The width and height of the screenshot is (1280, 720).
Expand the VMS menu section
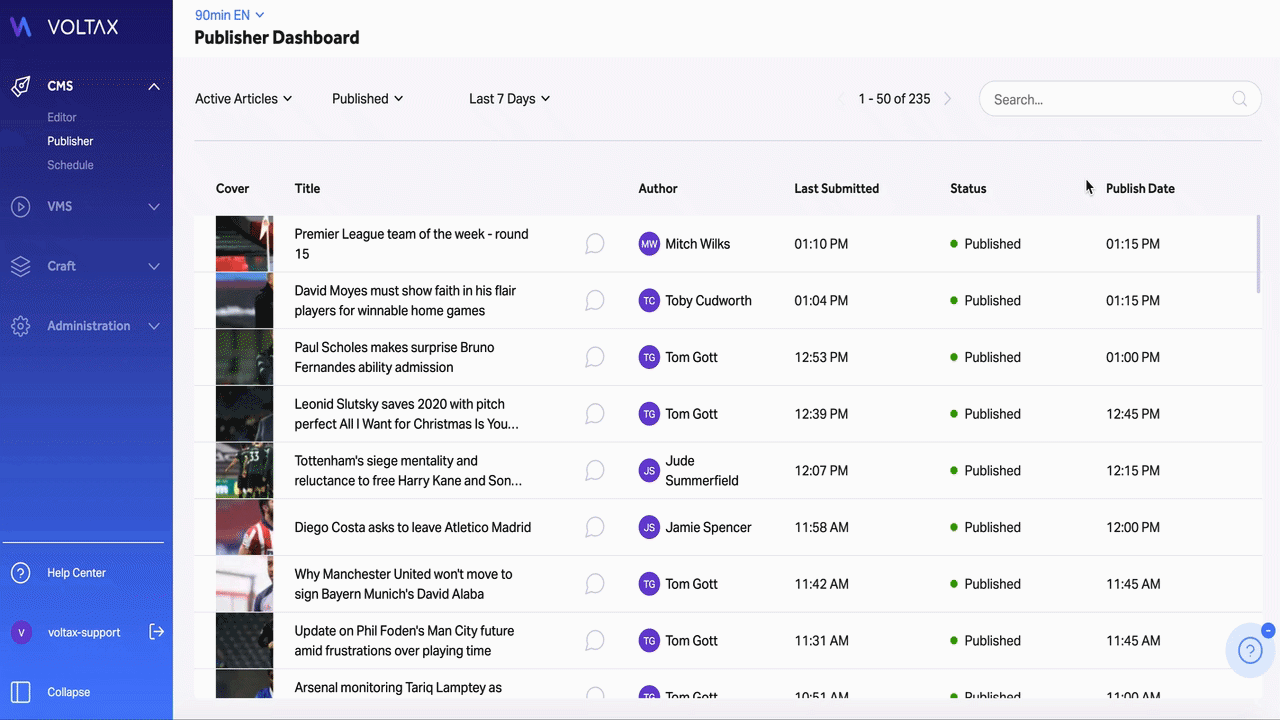pyautogui.click(x=154, y=207)
